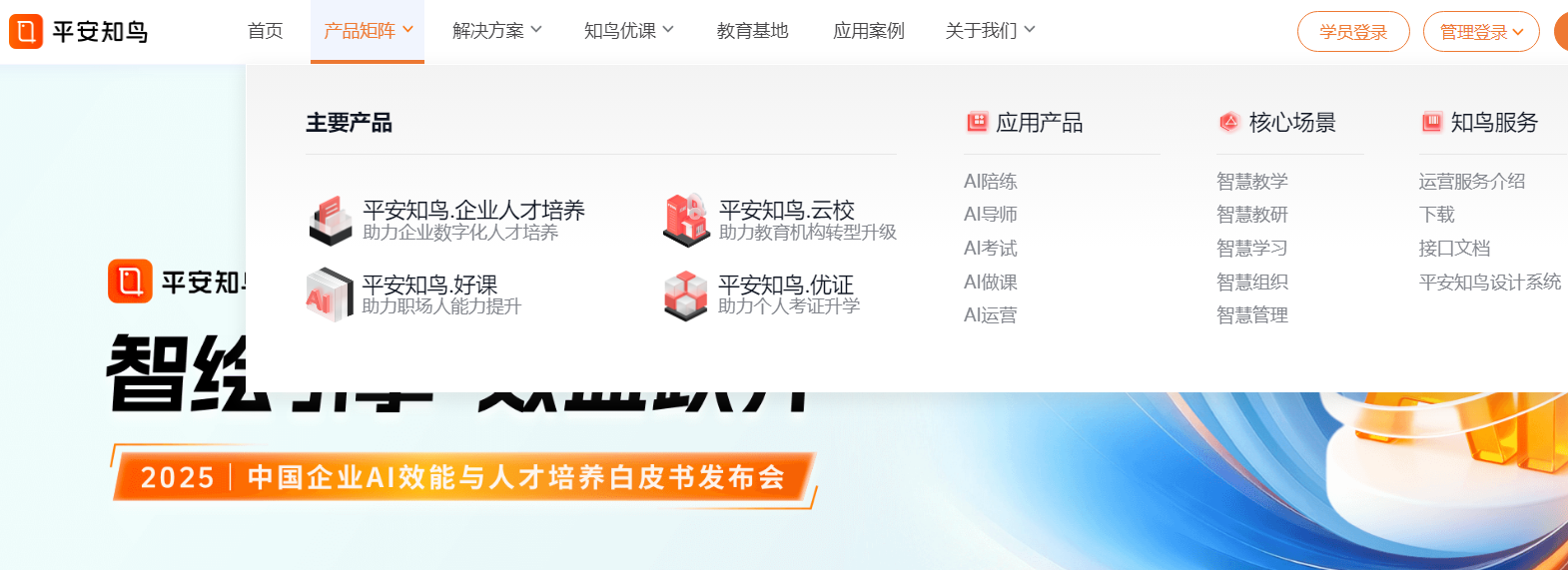Open the AI陪练 link

[991, 181]
